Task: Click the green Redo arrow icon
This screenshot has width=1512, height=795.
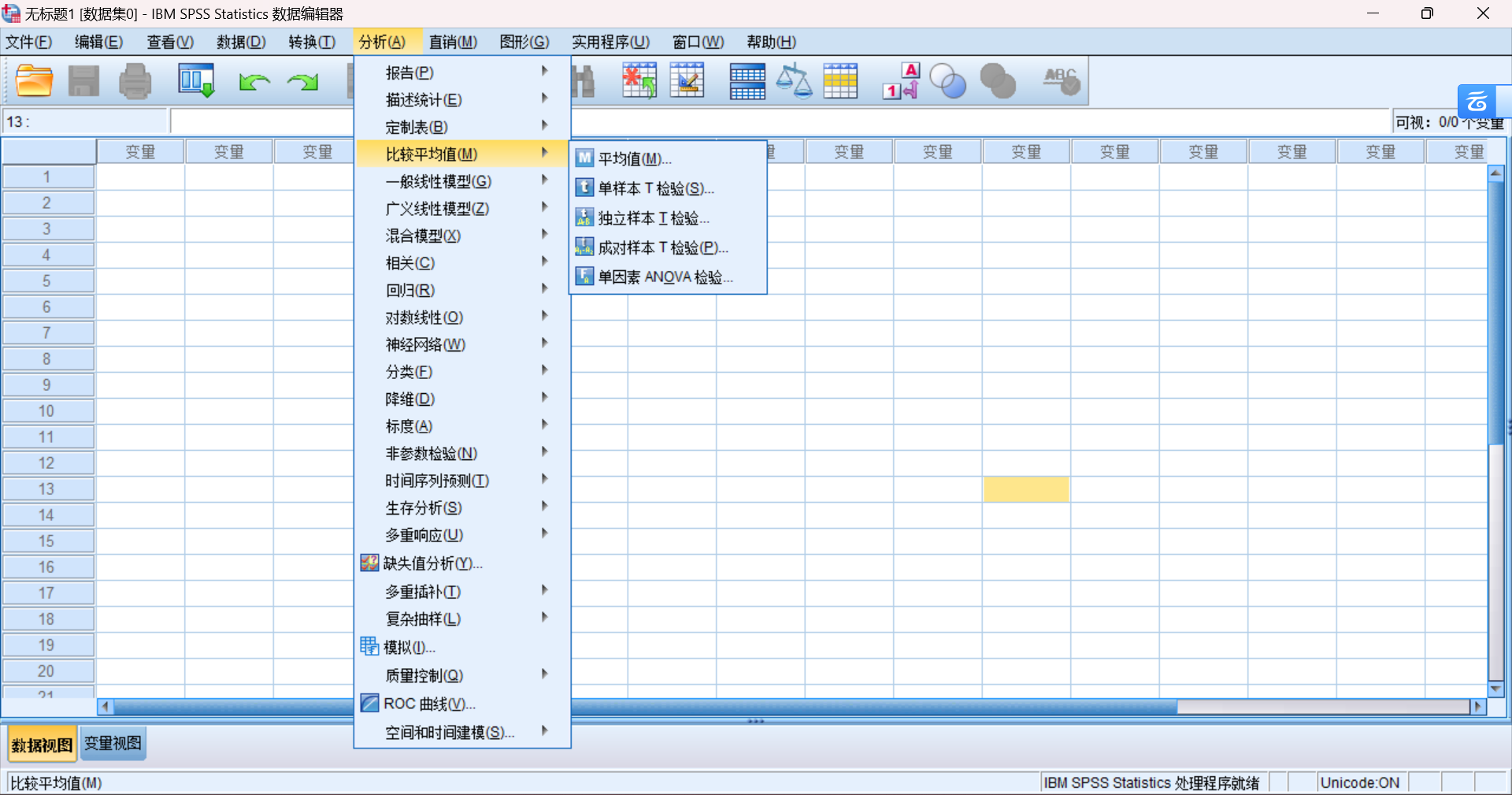Action: pyautogui.click(x=302, y=81)
